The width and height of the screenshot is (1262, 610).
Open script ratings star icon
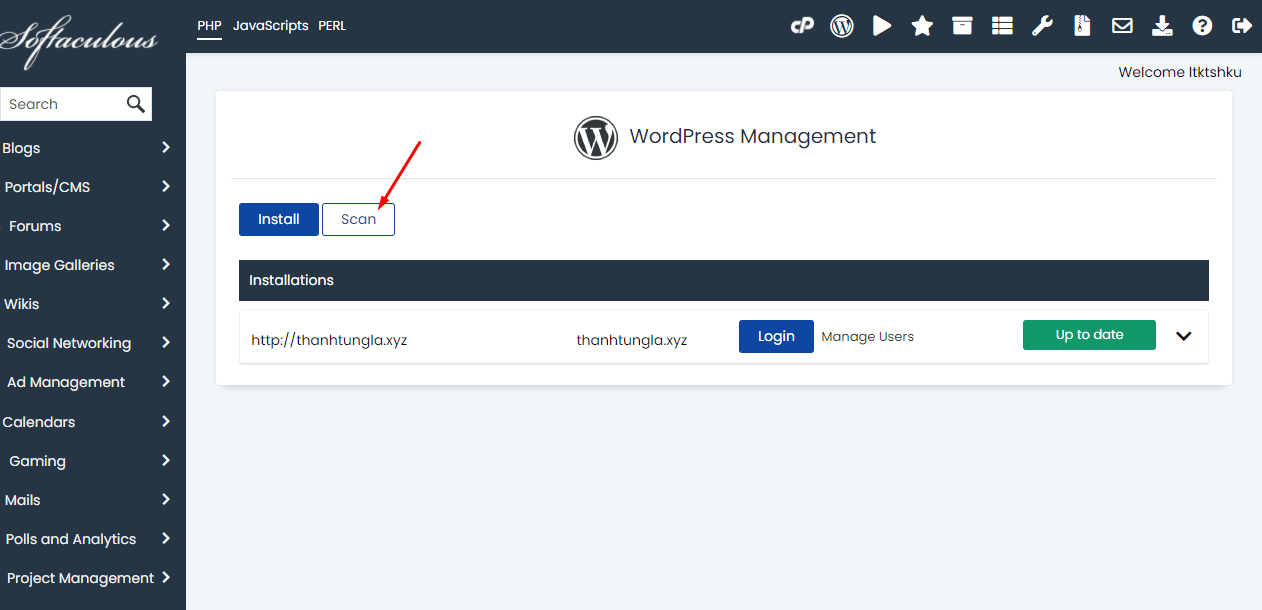pos(922,26)
